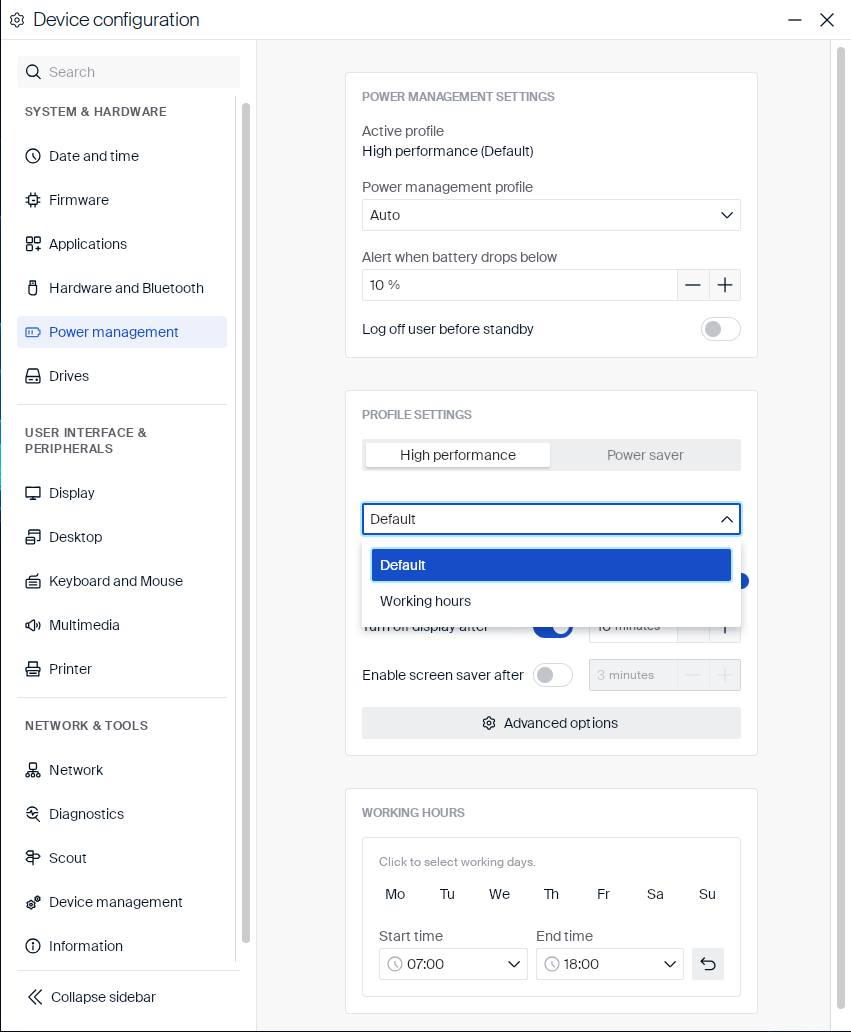Select Tuesday as working day
851x1032 pixels.
point(447,894)
